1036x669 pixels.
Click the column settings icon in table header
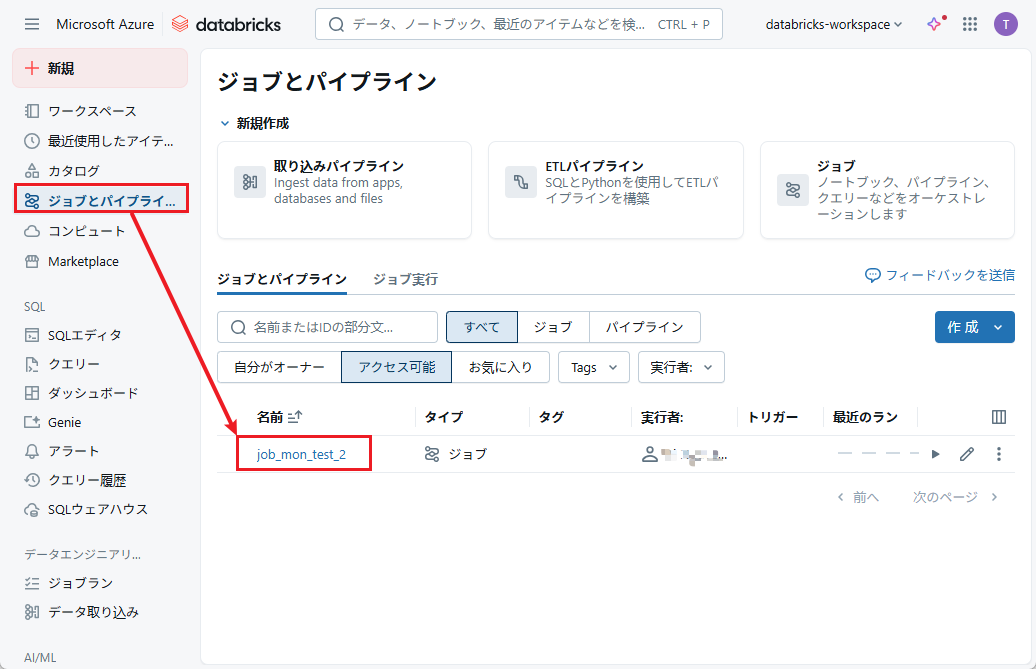998,417
